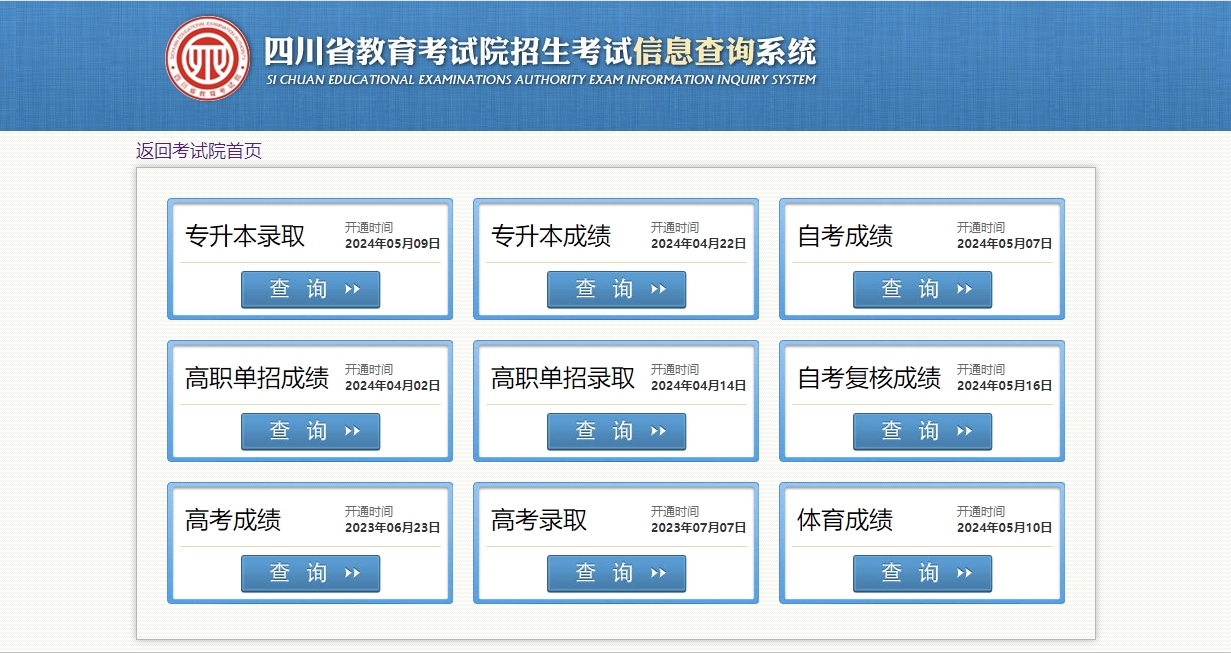The image size is (1231, 653).
Task: Select the 专升本录取 card title
Action: [245, 236]
